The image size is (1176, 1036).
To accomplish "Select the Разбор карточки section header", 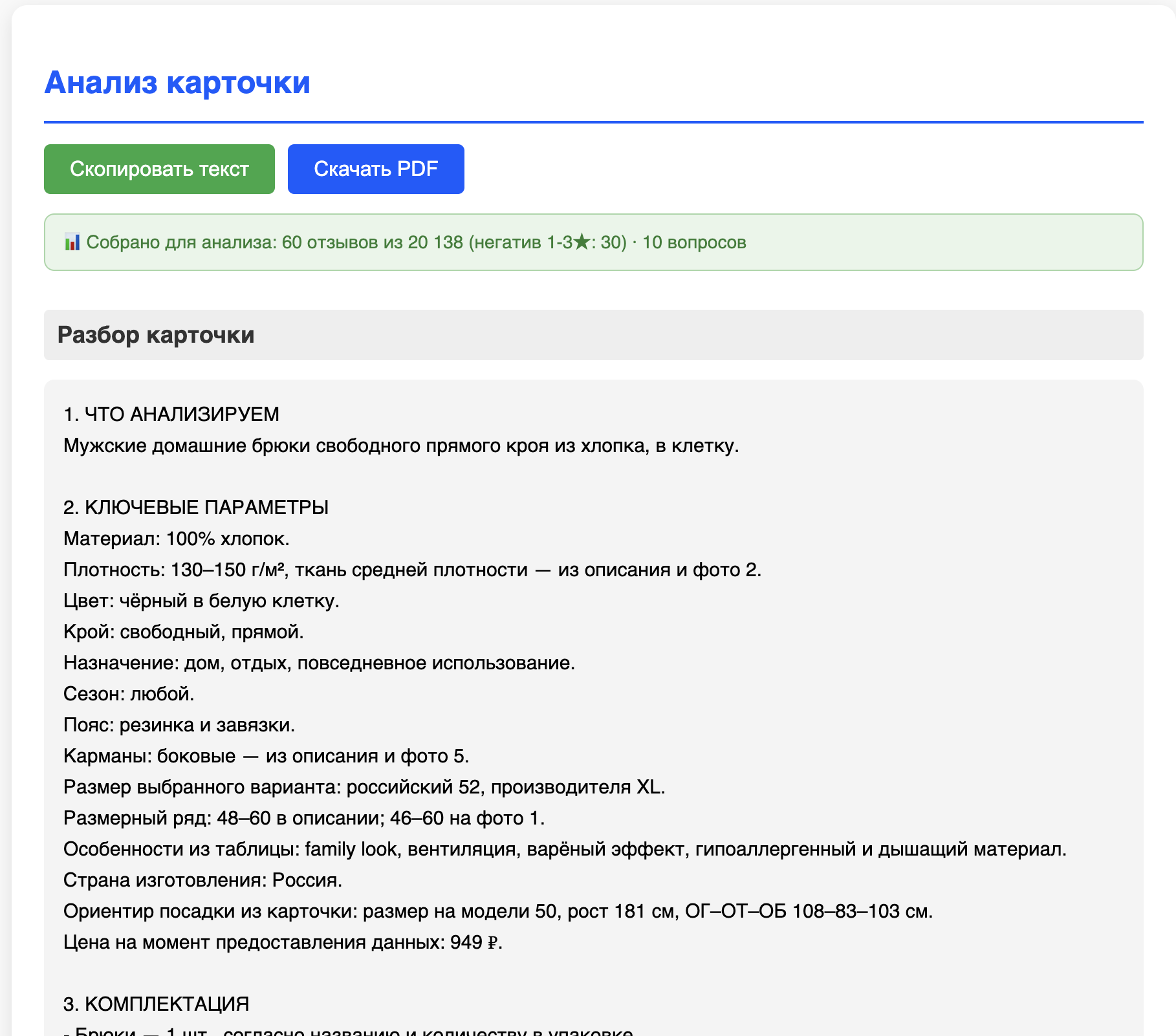I will 593,335.
